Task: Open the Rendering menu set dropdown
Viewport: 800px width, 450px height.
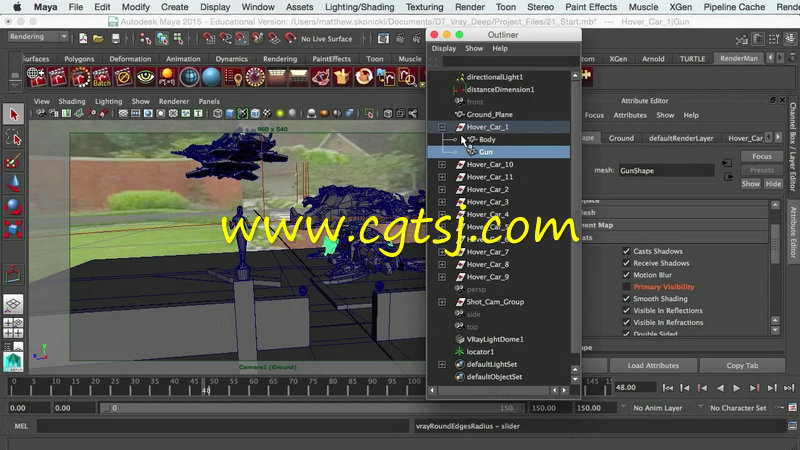Action: (x=38, y=37)
